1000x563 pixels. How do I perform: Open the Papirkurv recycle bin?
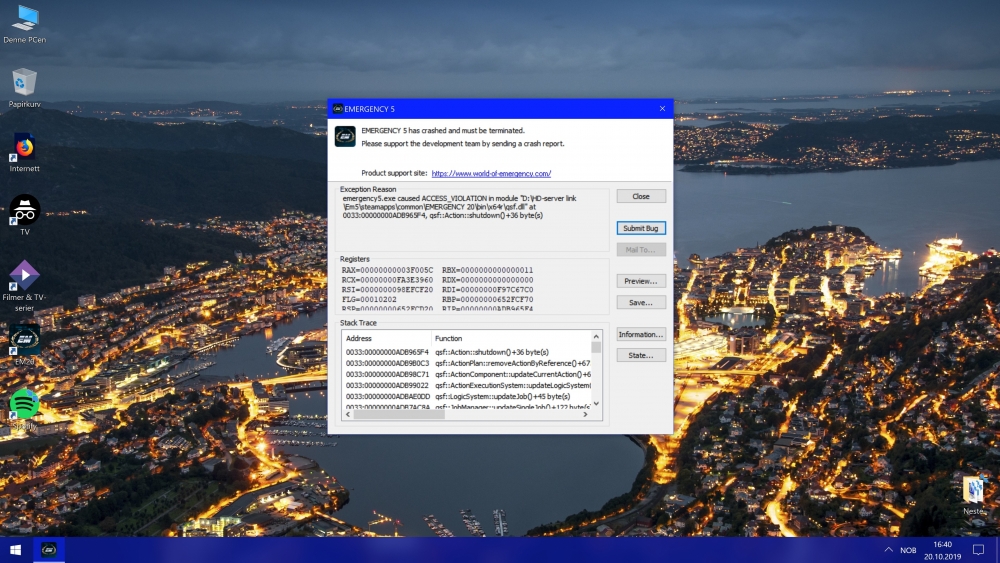click(25, 88)
